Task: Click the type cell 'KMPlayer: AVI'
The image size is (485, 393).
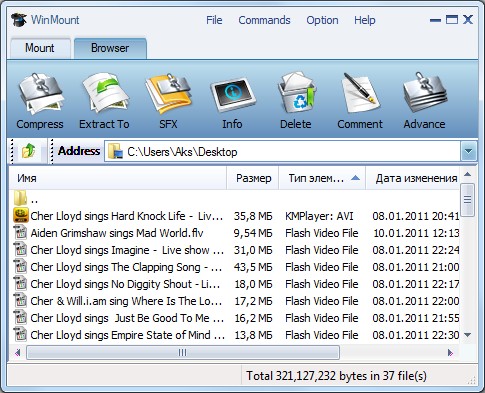Action: pyautogui.click(x=319, y=216)
